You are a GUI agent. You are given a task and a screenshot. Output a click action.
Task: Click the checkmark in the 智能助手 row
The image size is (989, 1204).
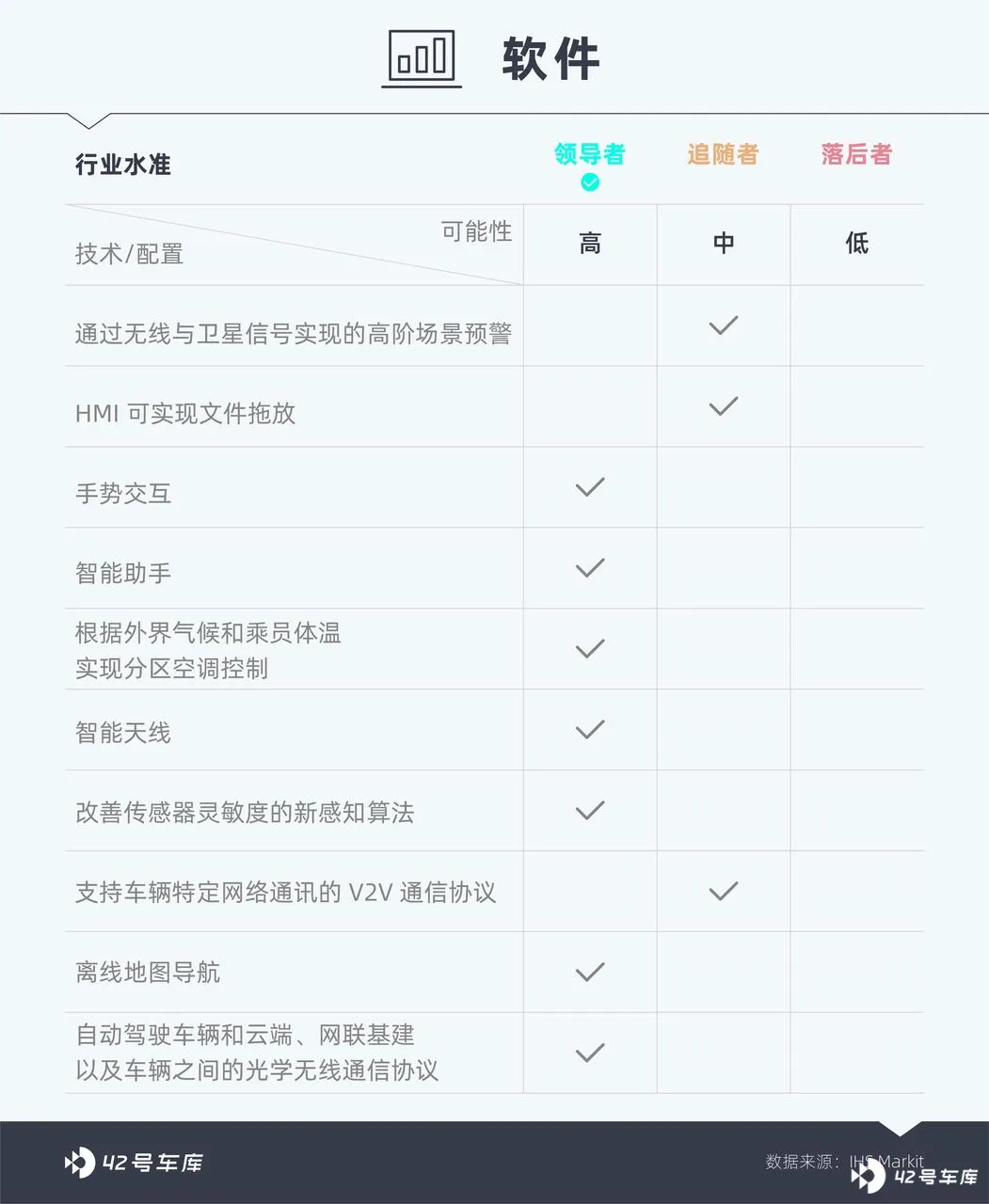(x=590, y=568)
